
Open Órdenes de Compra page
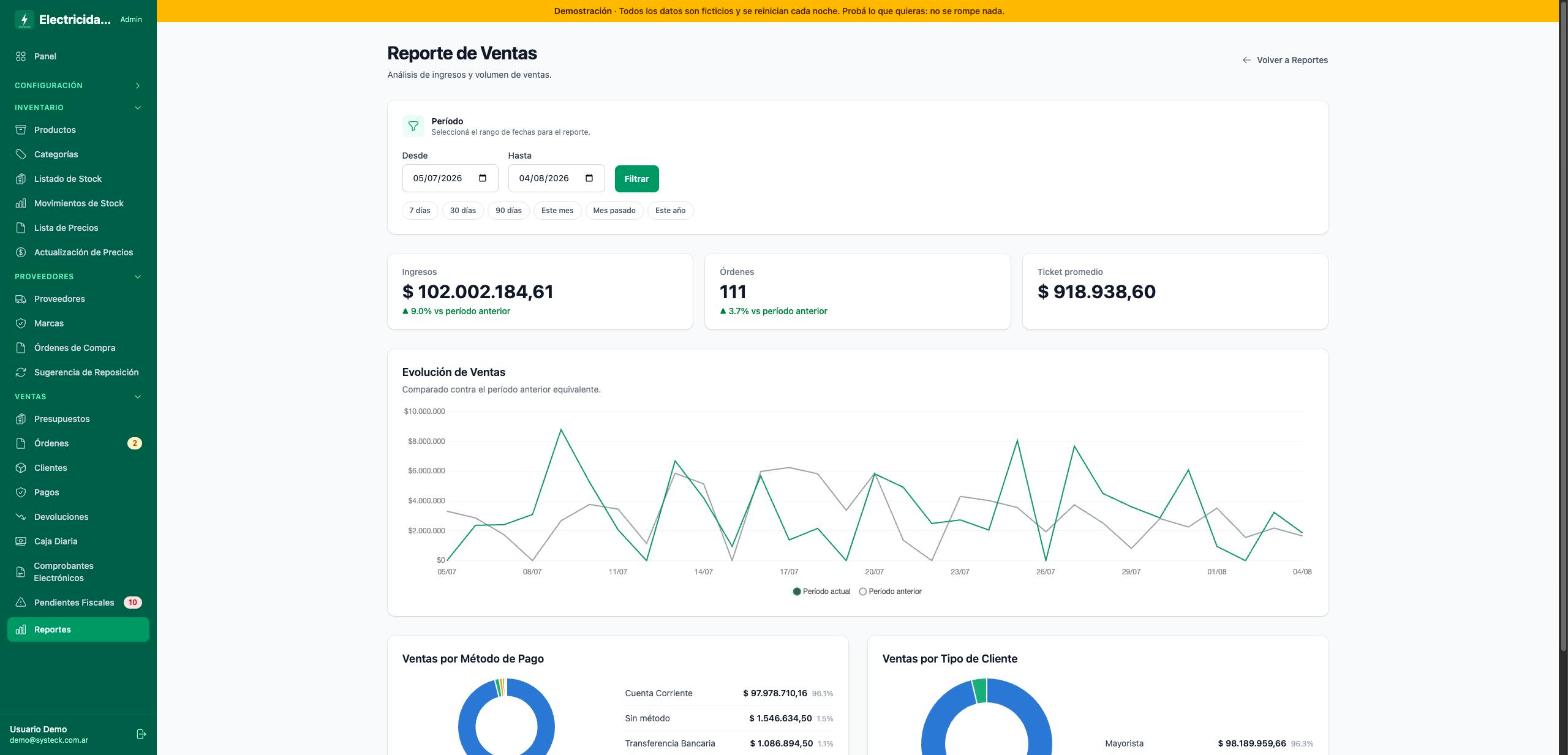click(x=78, y=348)
